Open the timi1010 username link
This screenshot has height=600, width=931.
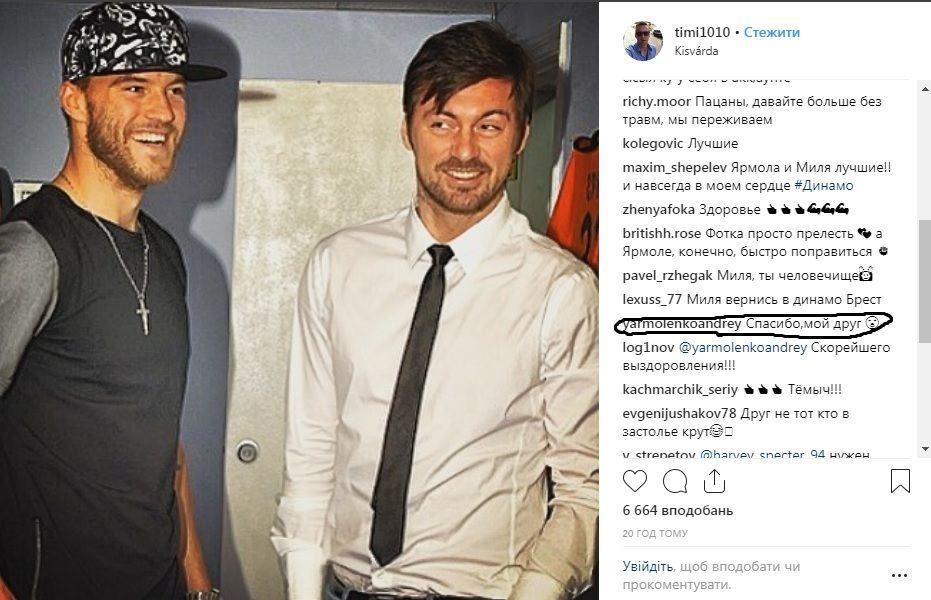702,32
